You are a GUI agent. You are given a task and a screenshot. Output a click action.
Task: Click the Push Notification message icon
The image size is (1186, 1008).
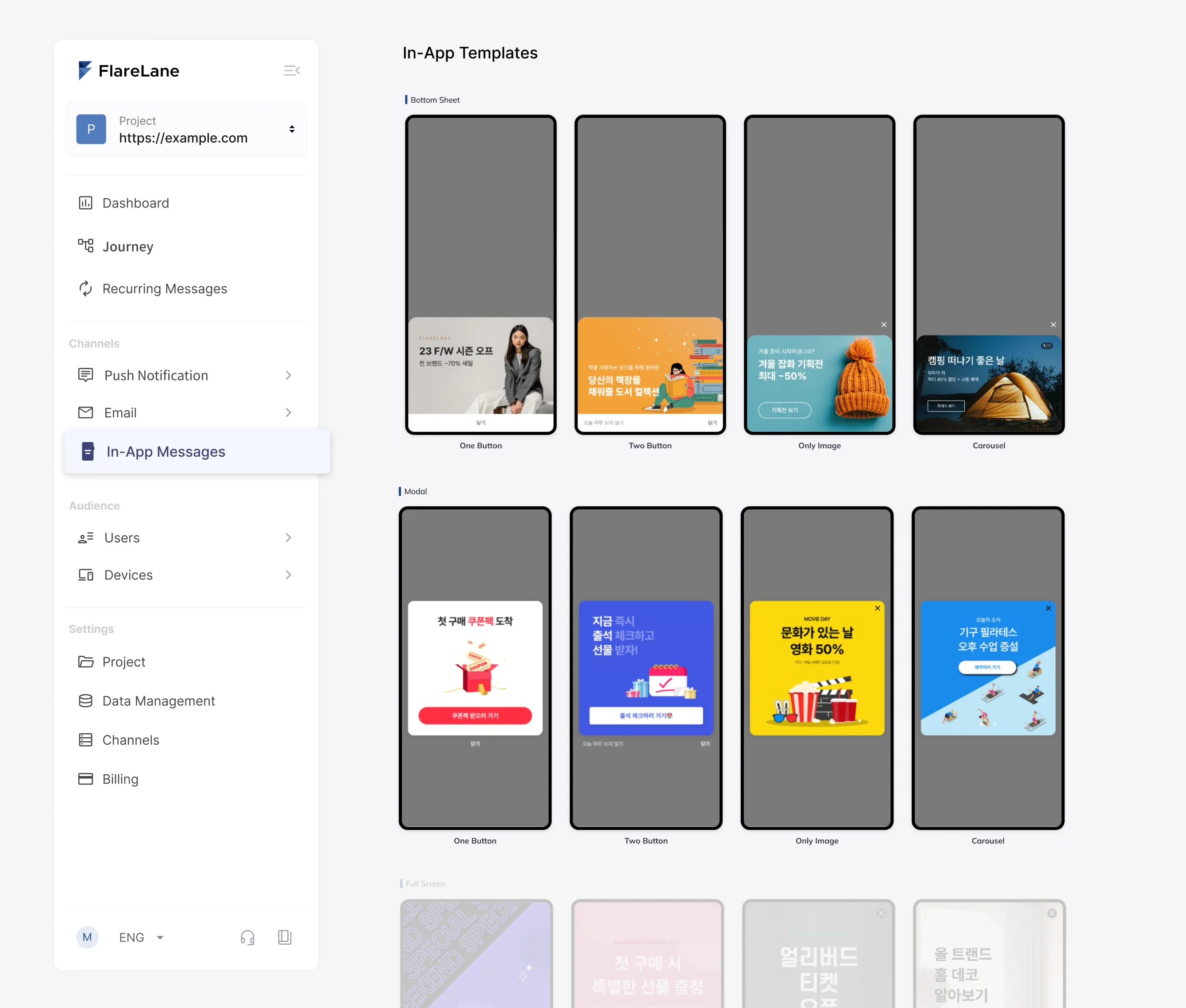pyautogui.click(x=86, y=375)
